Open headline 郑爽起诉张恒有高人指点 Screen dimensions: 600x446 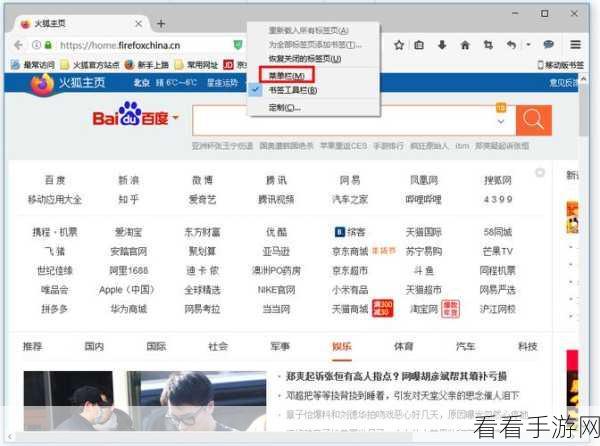[x=397, y=376]
